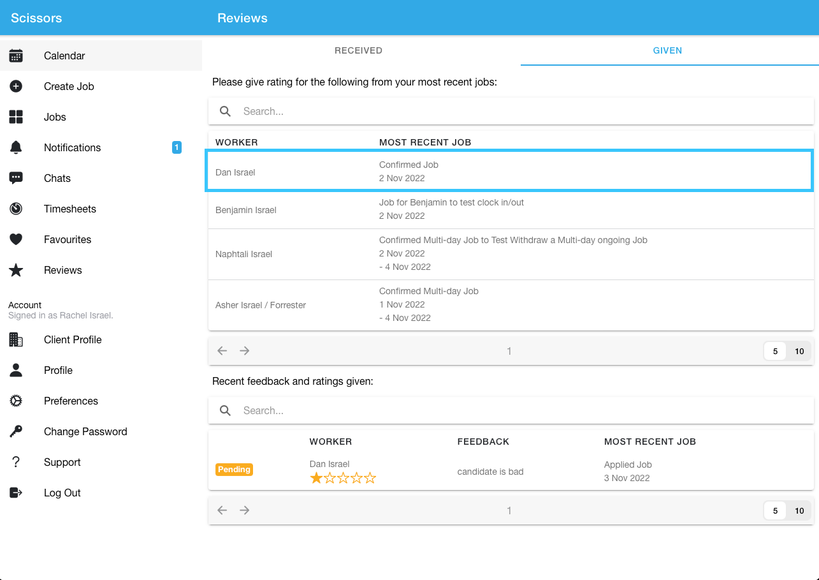This screenshot has width=819, height=580.
Task: Open the Notifications menu item
Action: point(101,147)
